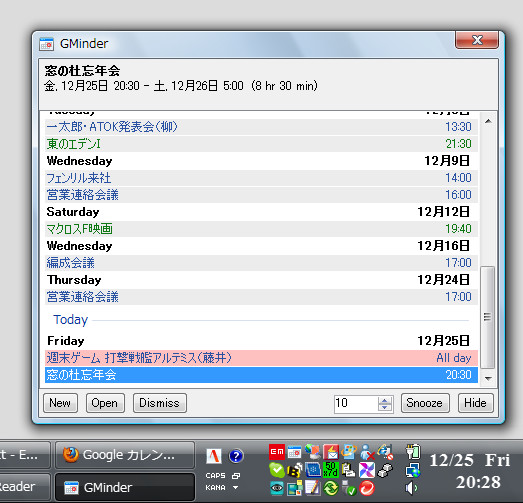Click the red EM emobile tray icon
Image resolution: width=523 pixels, height=503 pixels.
point(277,452)
